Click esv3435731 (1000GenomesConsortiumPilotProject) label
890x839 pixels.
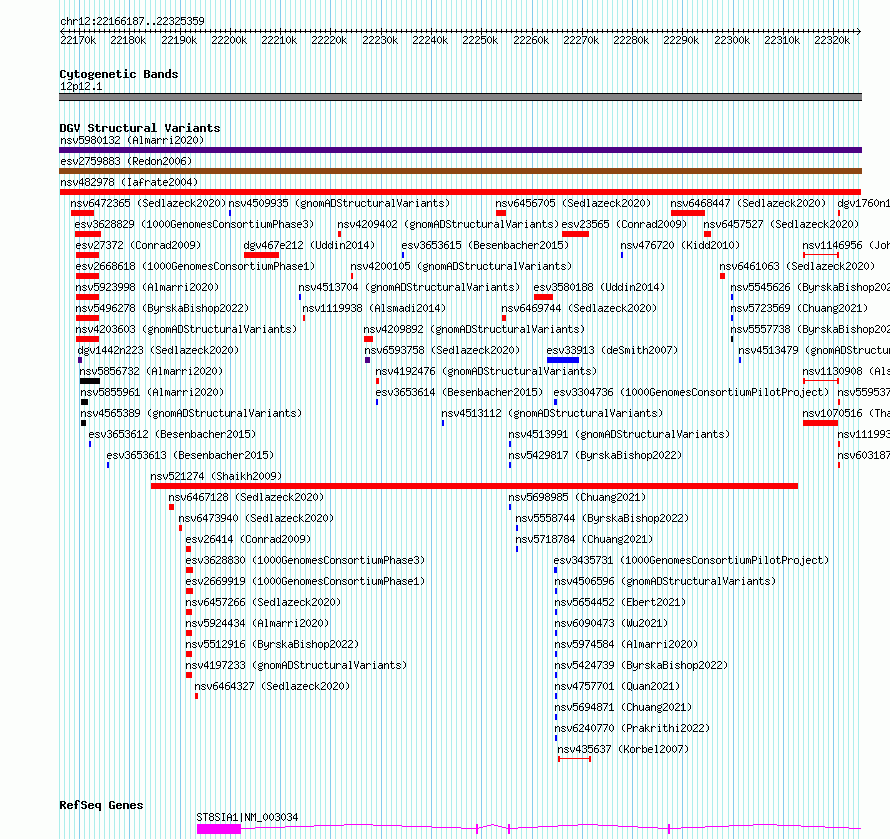pos(691,560)
